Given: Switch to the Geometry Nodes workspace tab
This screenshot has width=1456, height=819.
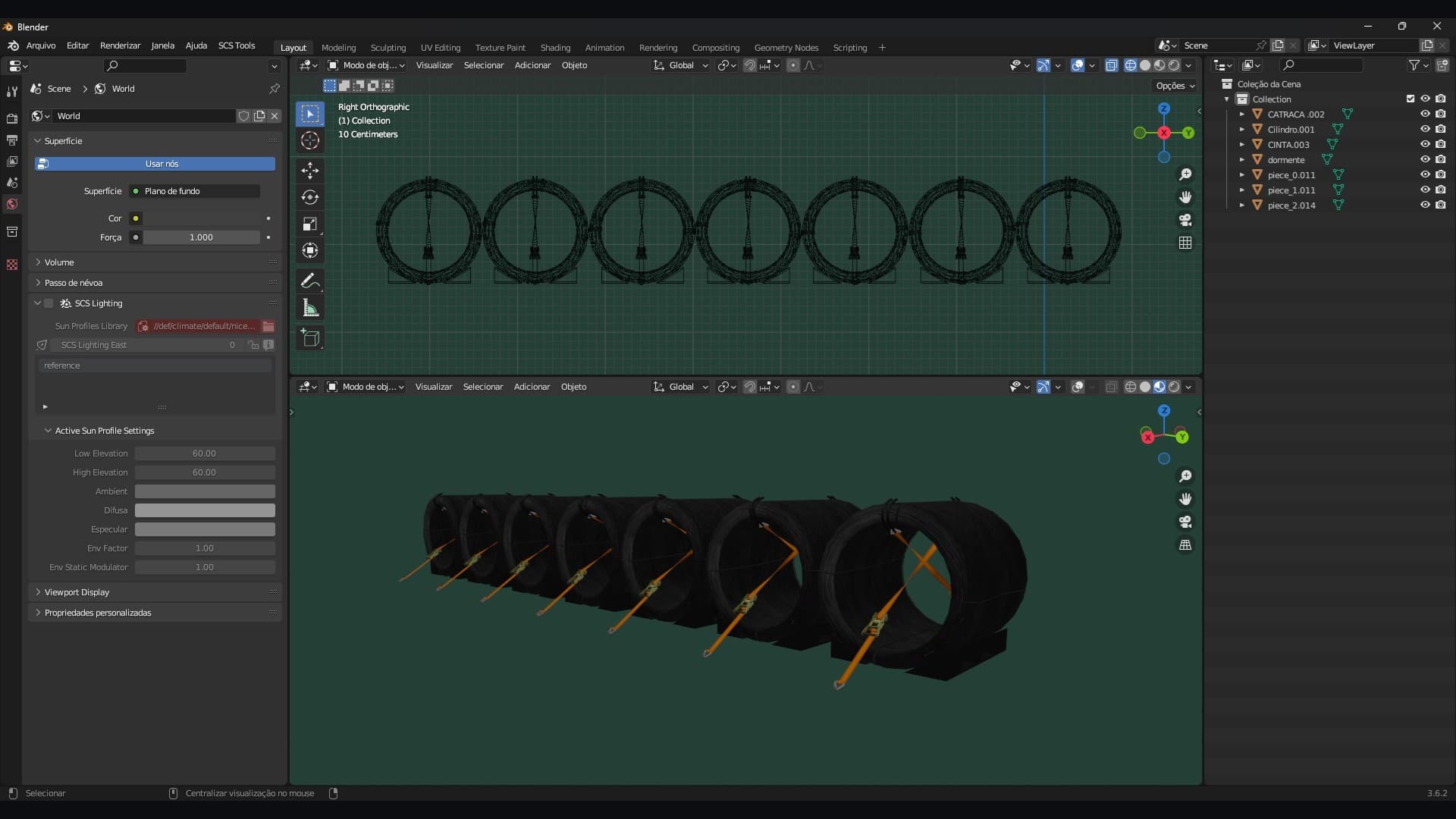Looking at the screenshot, I should pos(786,48).
